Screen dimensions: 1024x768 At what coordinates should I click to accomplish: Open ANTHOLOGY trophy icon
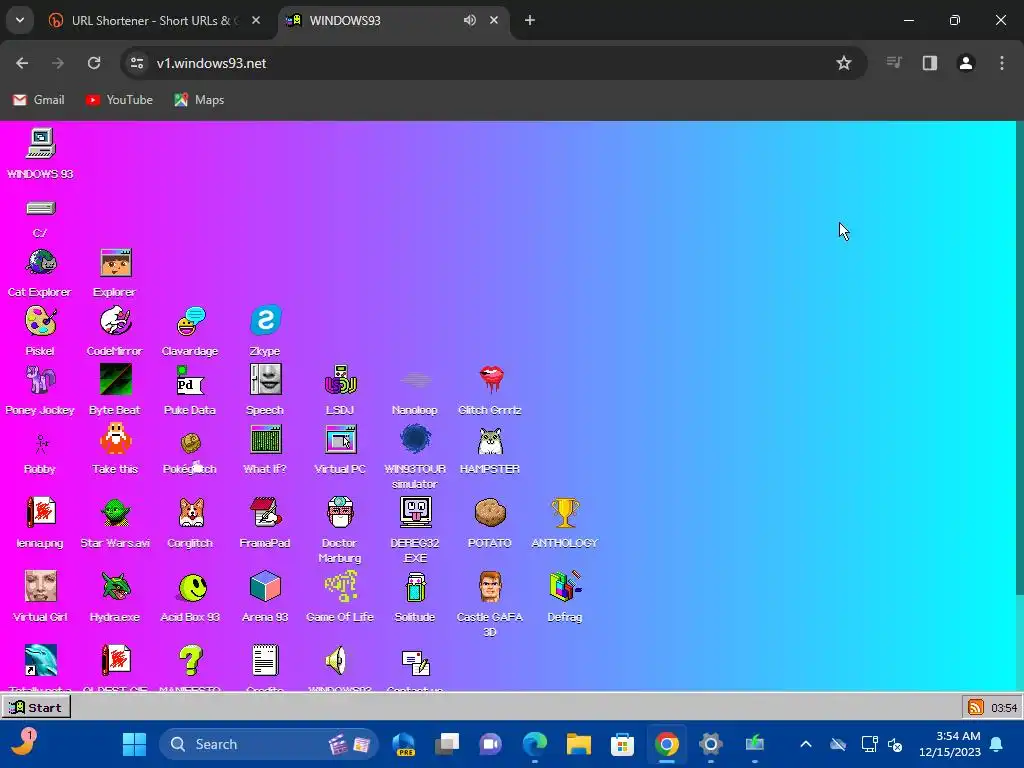[x=565, y=513]
